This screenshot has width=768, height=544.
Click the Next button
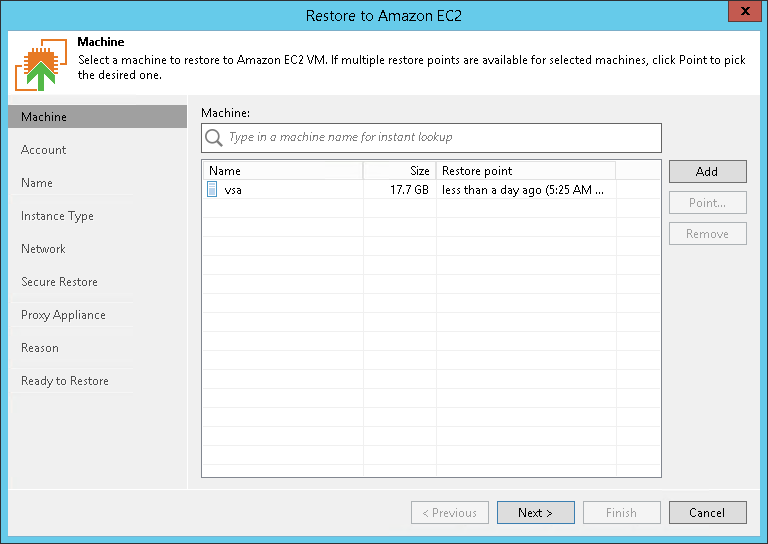tap(536, 513)
